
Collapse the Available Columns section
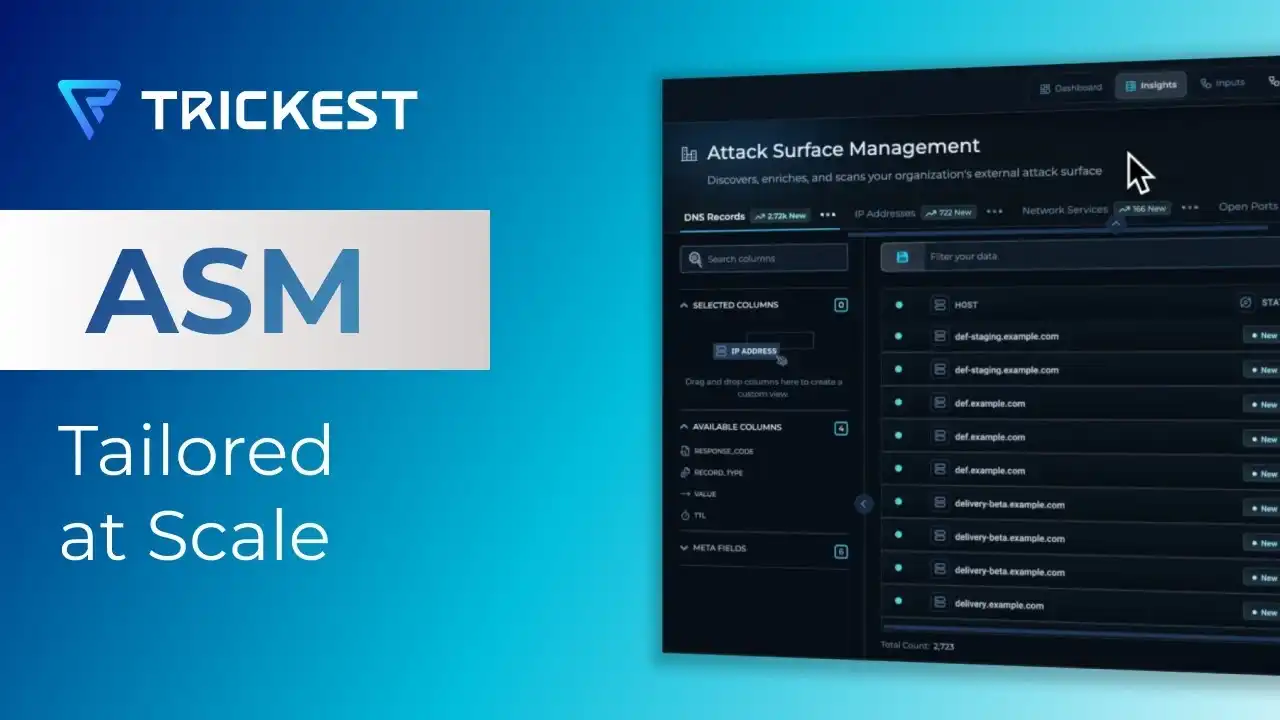(x=684, y=427)
